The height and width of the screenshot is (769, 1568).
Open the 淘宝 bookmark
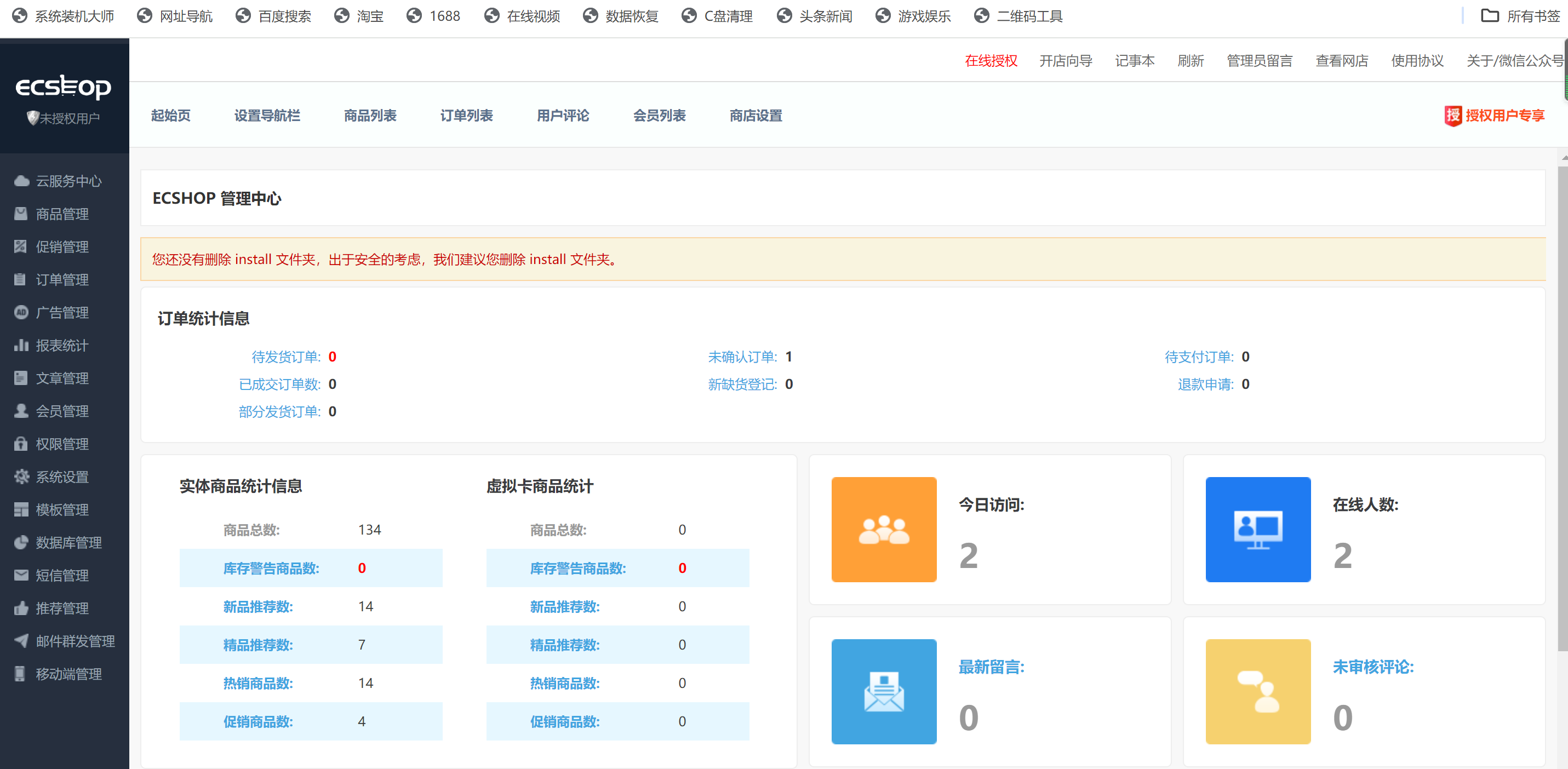click(x=359, y=16)
